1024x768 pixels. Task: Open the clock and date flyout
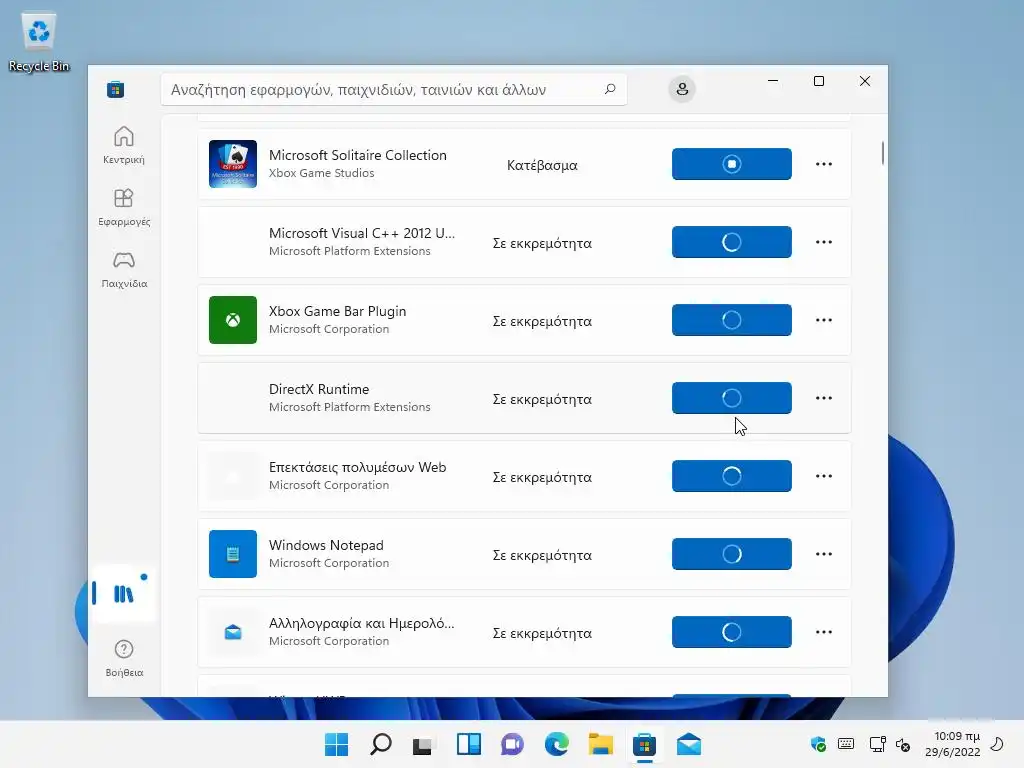[953, 744]
